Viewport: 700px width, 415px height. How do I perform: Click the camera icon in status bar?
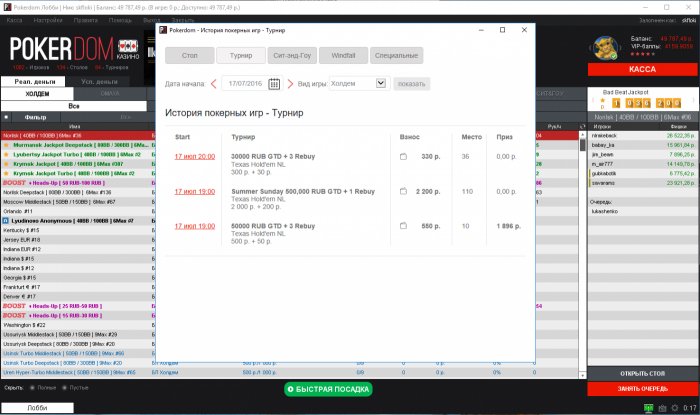tap(662, 408)
